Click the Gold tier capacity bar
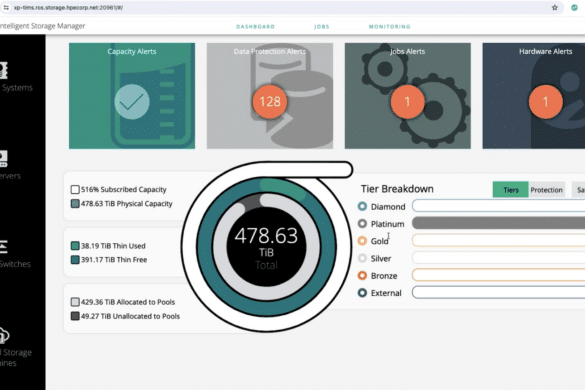Image resolution: width=585 pixels, height=390 pixels. point(498,240)
